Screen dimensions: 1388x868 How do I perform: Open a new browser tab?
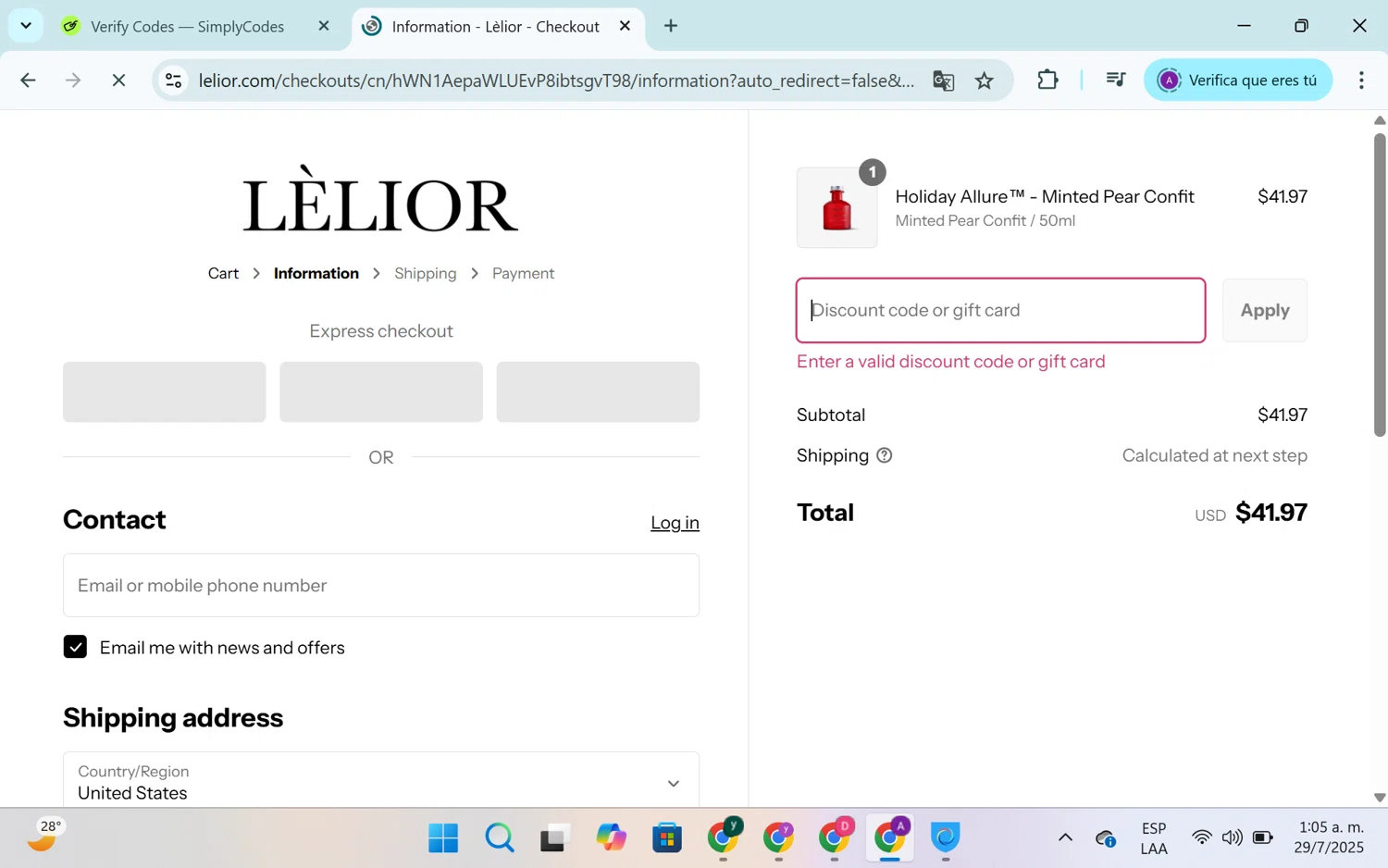point(671,26)
